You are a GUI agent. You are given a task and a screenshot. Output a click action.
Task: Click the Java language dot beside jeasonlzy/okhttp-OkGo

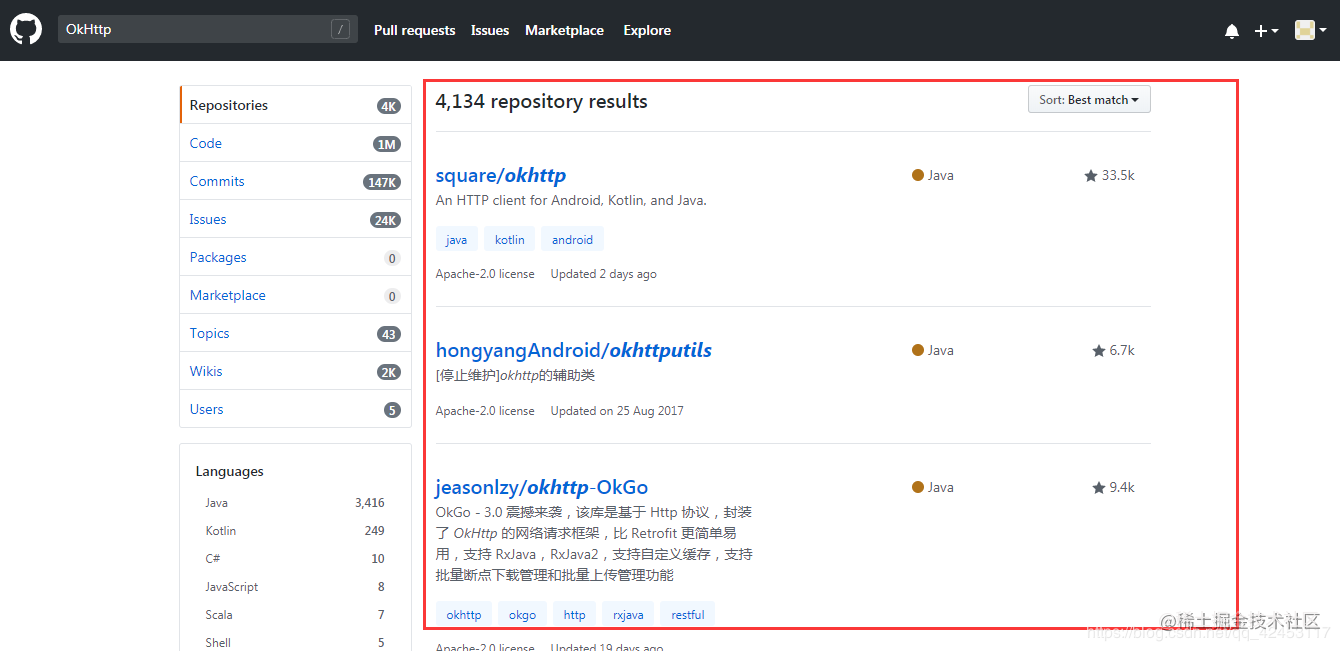[x=917, y=487]
